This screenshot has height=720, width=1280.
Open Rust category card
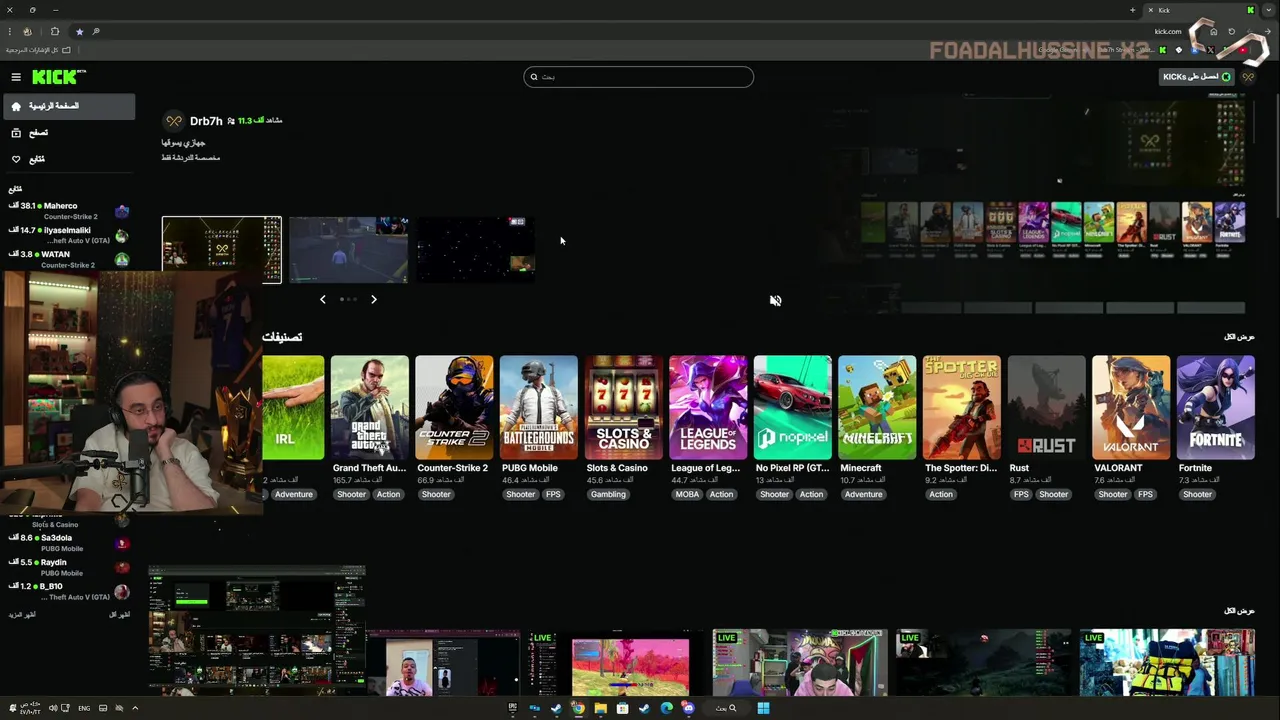pos(1047,407)
